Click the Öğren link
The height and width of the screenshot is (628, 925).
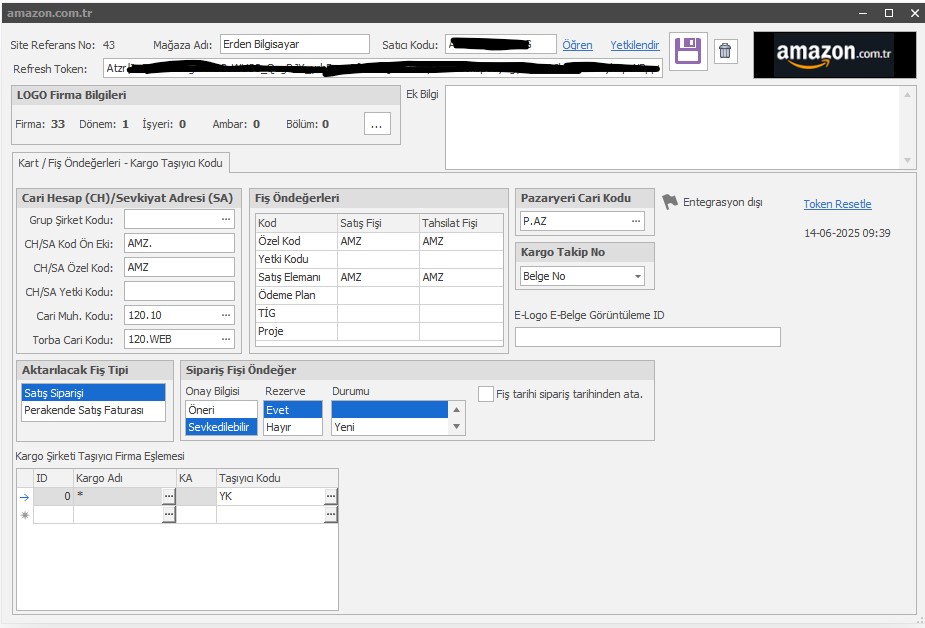(x=577, y=45)
